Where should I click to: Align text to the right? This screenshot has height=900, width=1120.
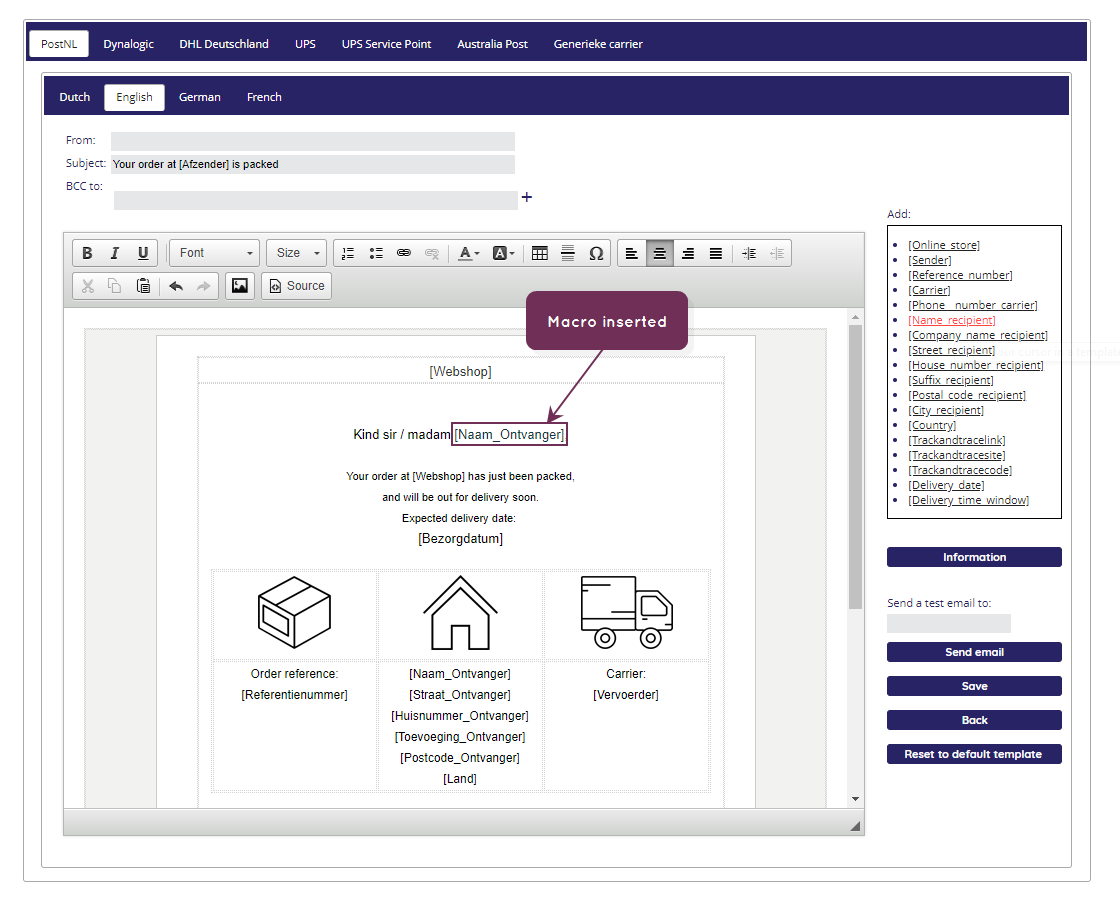pos(688,253)
